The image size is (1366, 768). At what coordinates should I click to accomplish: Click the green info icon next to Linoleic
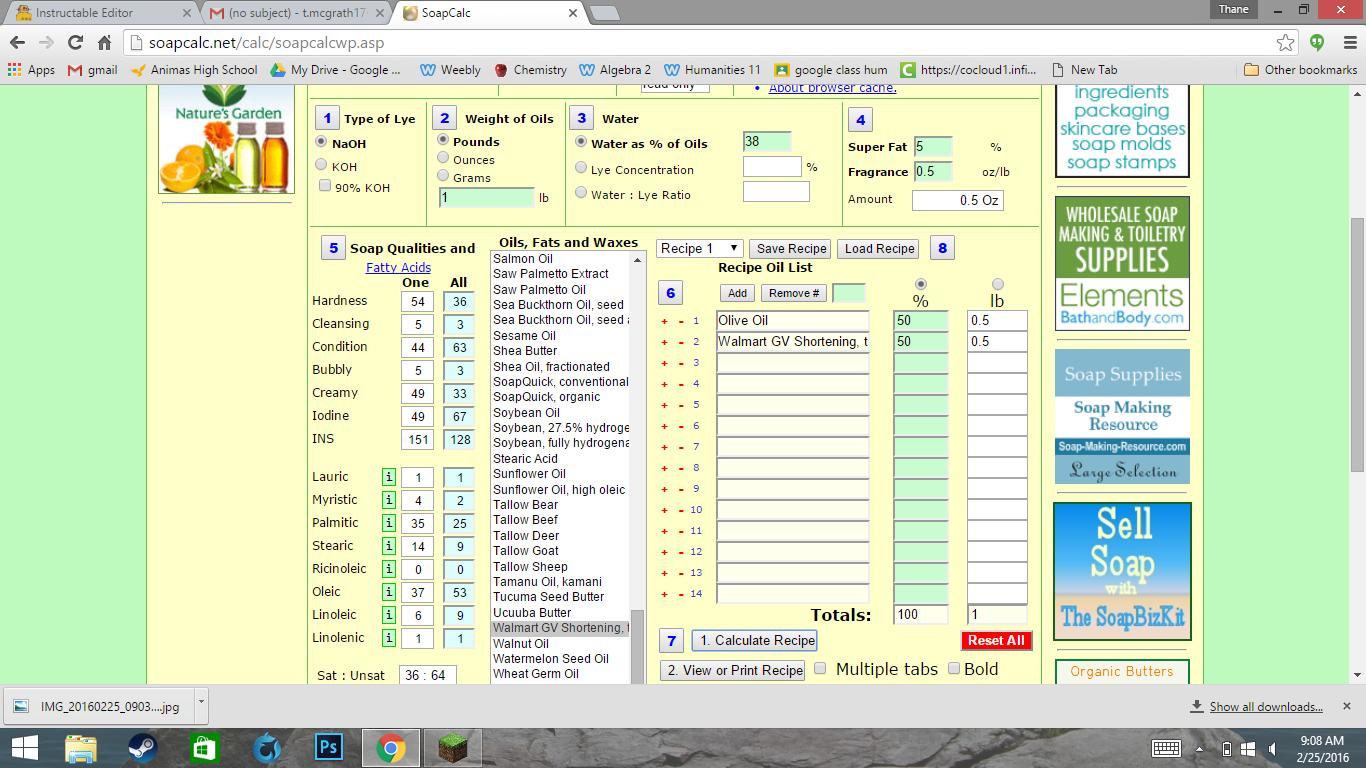(x=389, y=615)
